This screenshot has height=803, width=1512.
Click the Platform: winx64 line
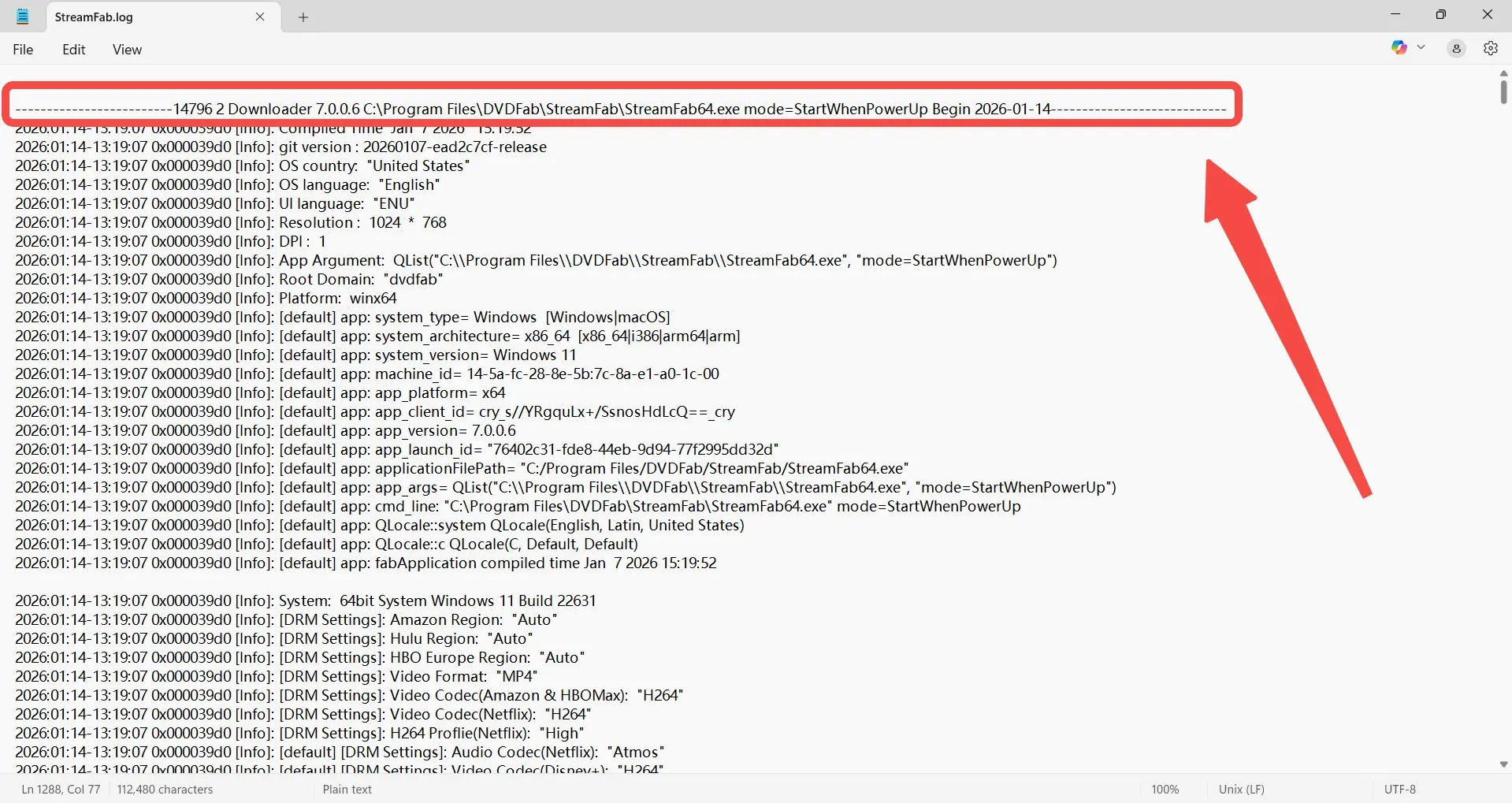click(206, 299)
